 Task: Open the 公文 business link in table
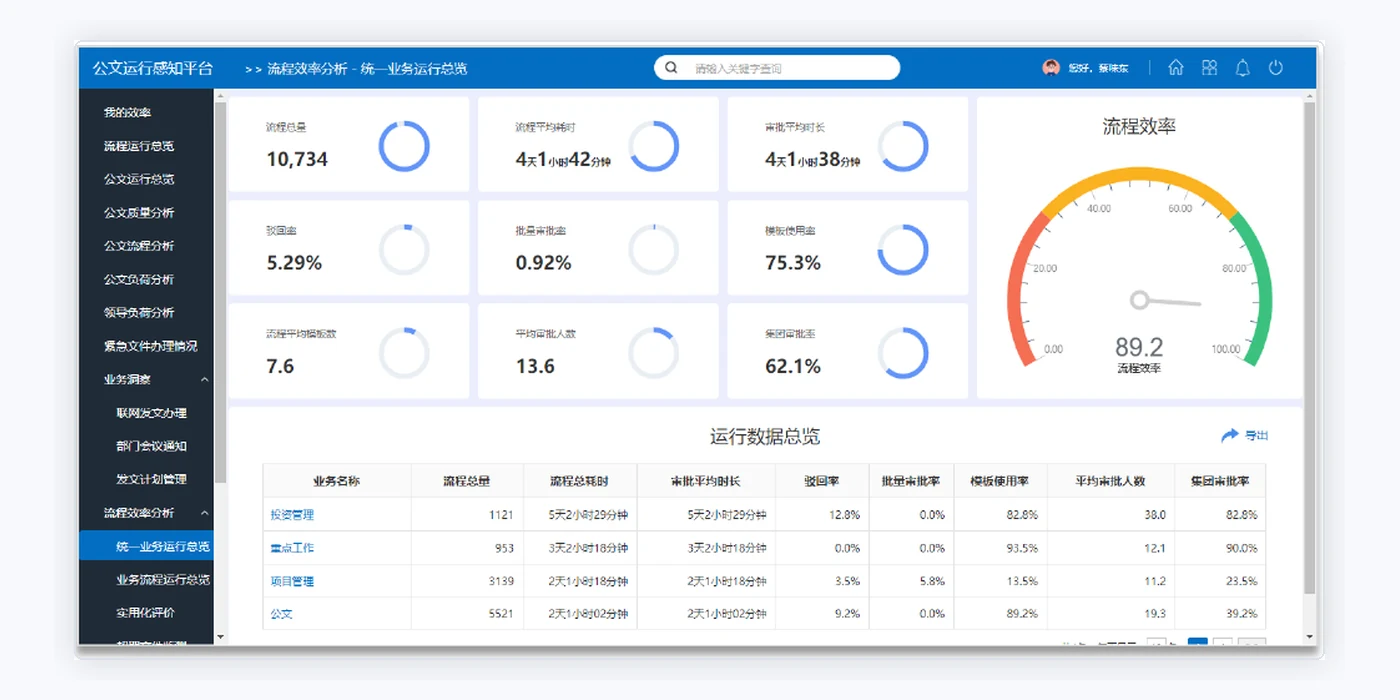(281, 614)
